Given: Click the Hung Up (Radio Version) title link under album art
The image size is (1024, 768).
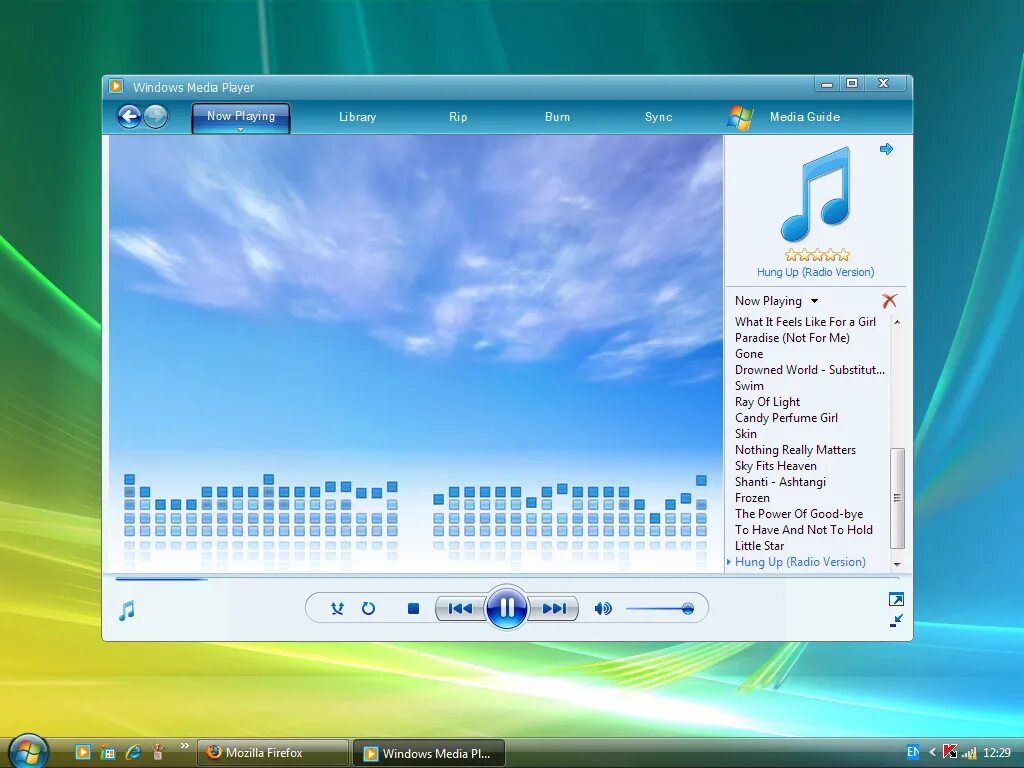Looking at the screenshot, I should click(815, 272).
